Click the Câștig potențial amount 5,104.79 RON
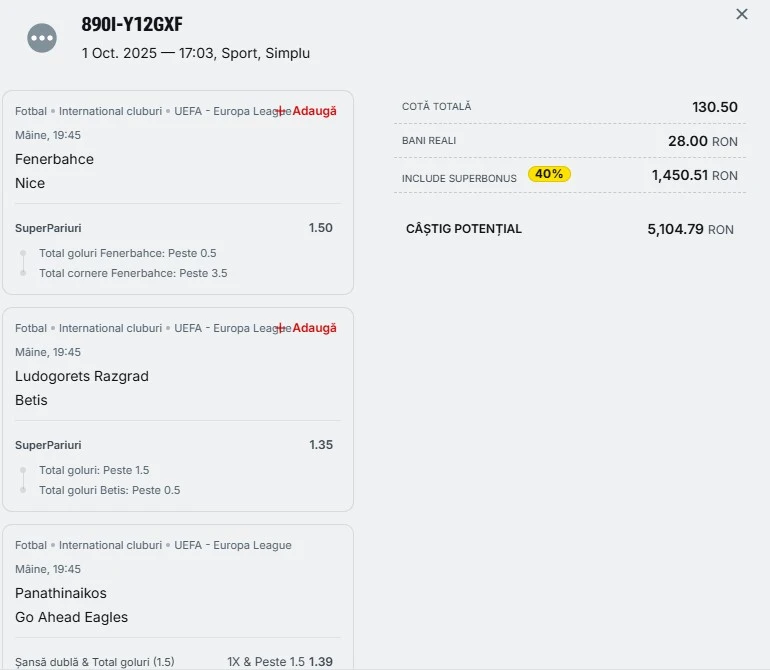The height and width of the screenshot is (670, 770). [690, 229]
